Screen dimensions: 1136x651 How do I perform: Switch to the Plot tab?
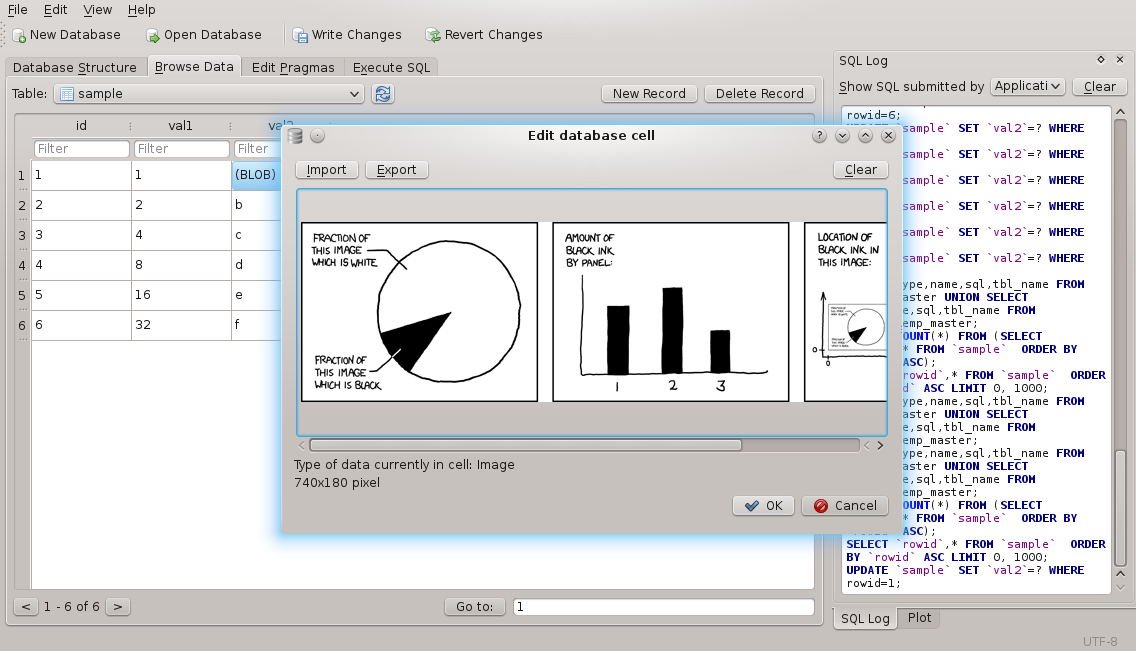[x=919, y=618]
